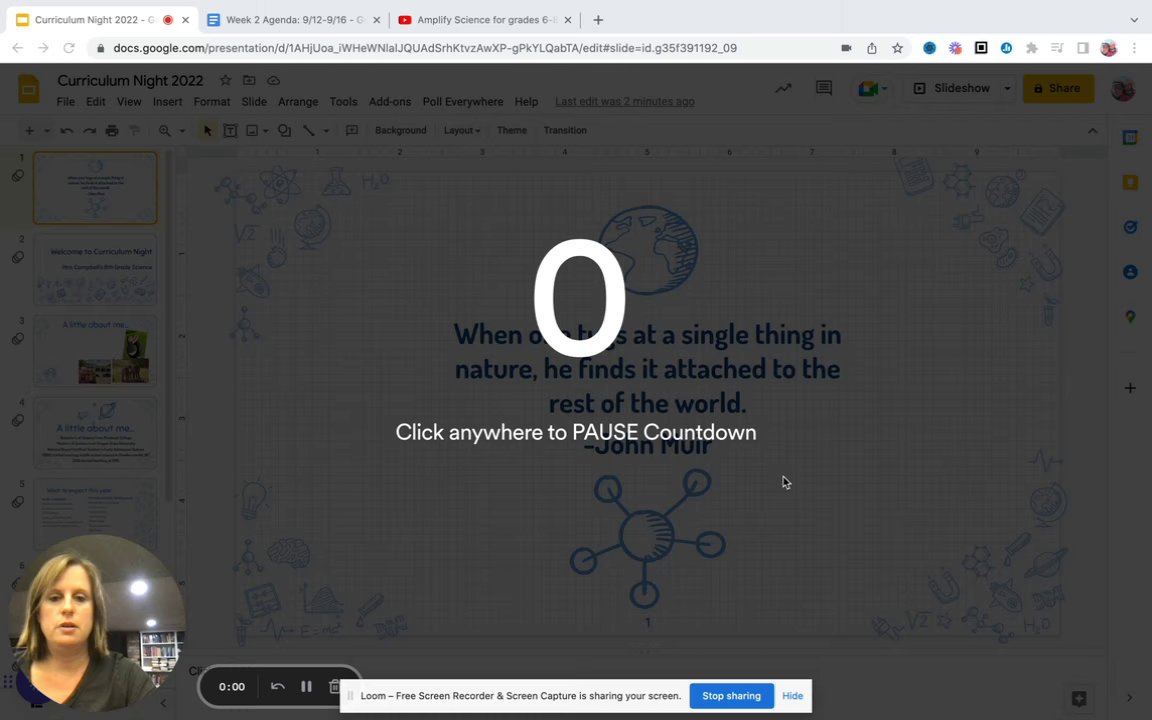Toggle the side panel chevron at bottom right

[1129, 699]
